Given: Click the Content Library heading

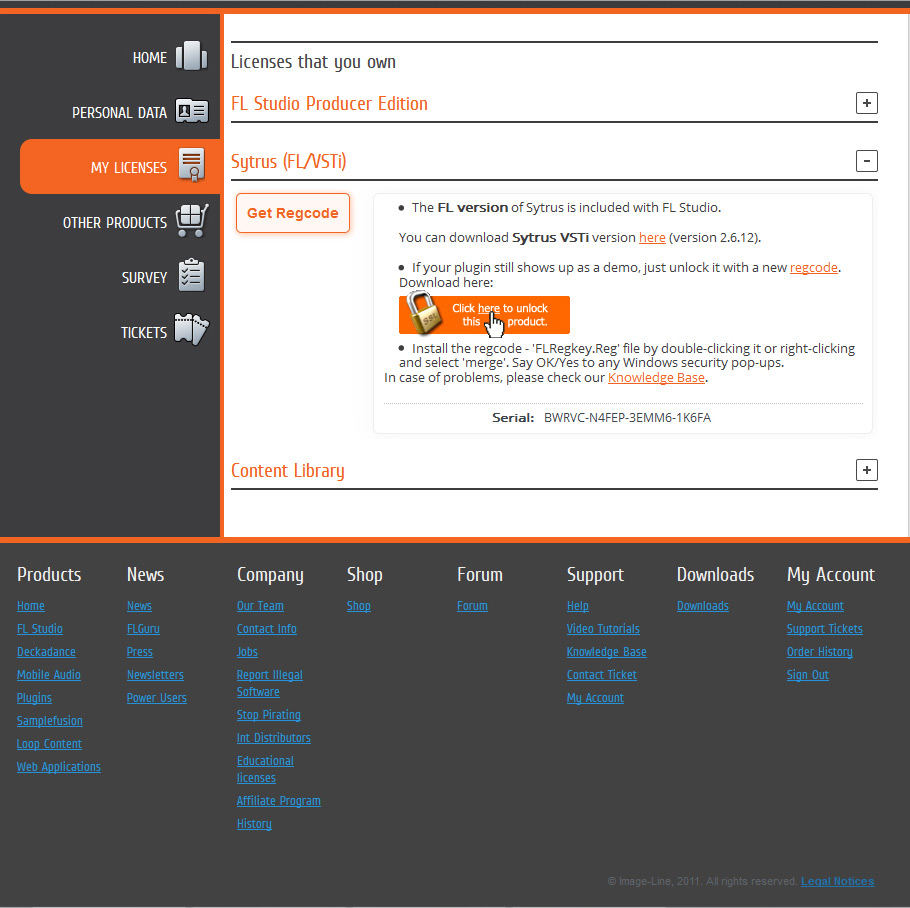Looking at the screenshot, I should (x=287, y=471).
